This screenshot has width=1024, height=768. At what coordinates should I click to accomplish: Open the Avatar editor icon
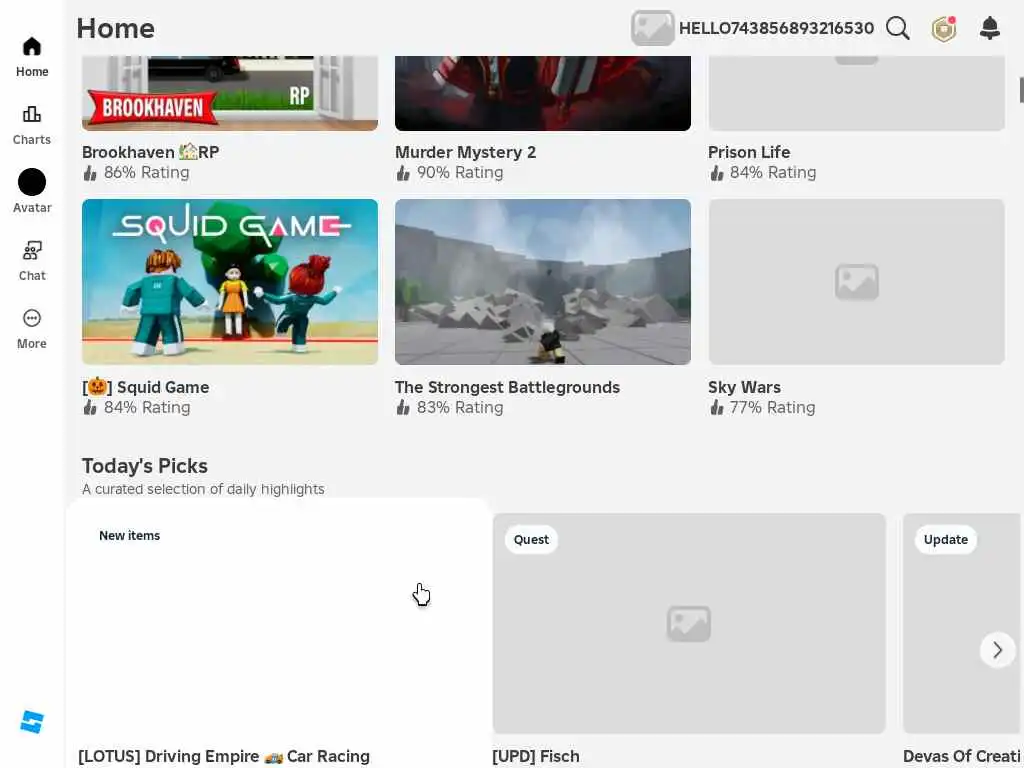(x=31, y=182)
